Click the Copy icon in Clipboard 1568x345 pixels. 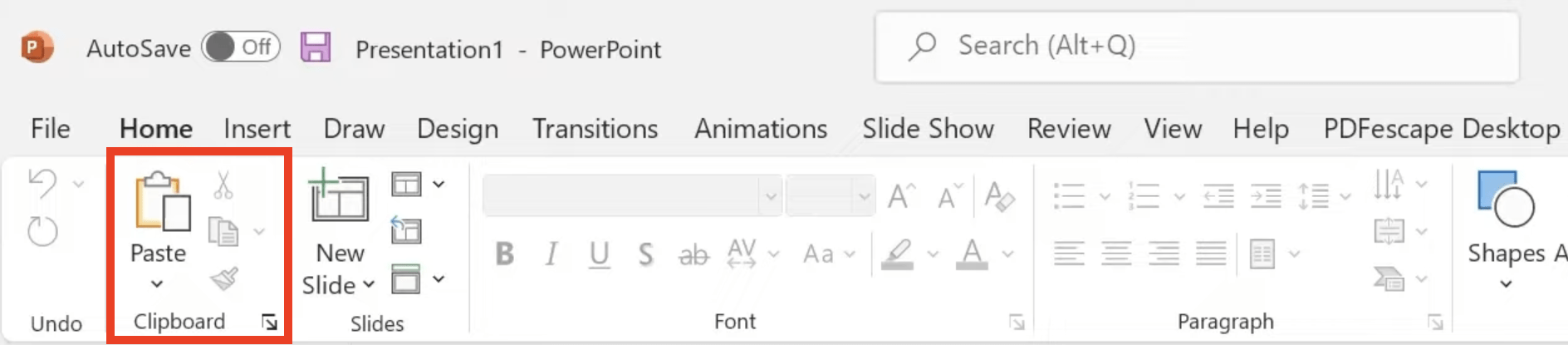(x=223, y=231)
